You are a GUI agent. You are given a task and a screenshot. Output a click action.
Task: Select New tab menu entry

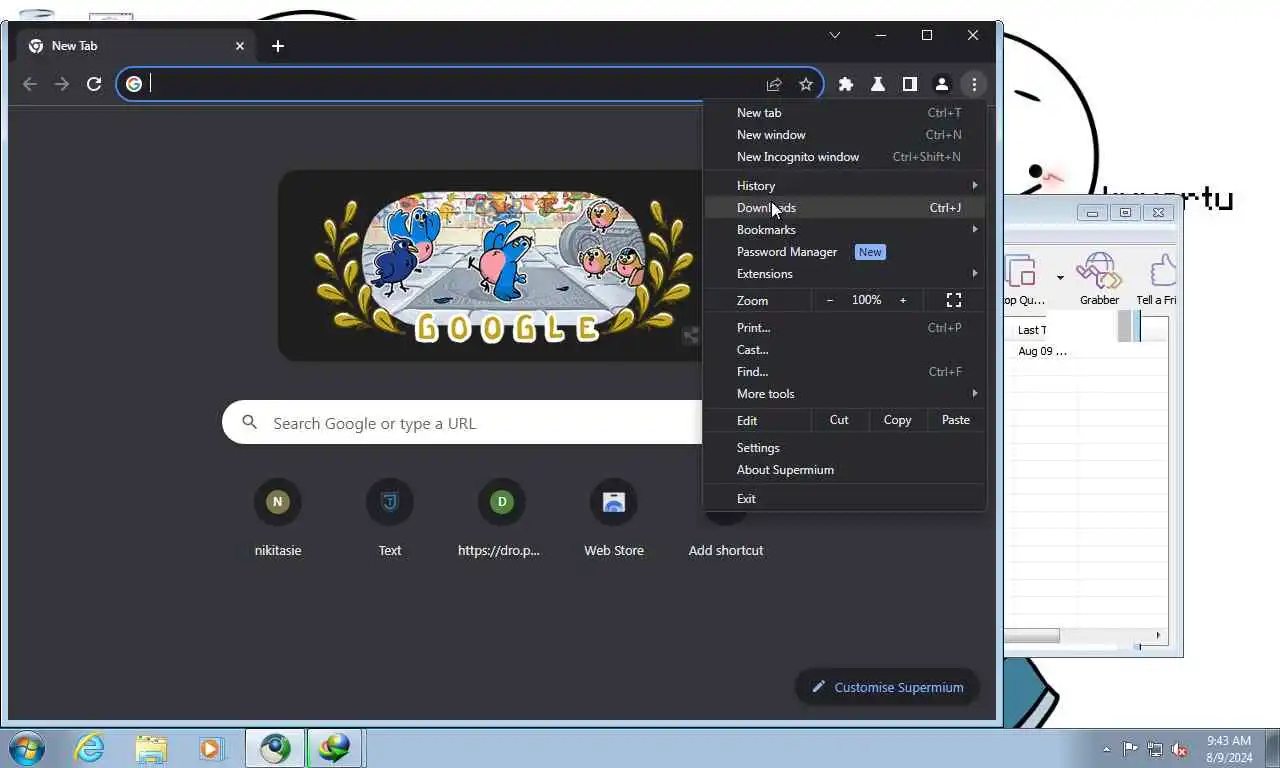tap(845, 113)
